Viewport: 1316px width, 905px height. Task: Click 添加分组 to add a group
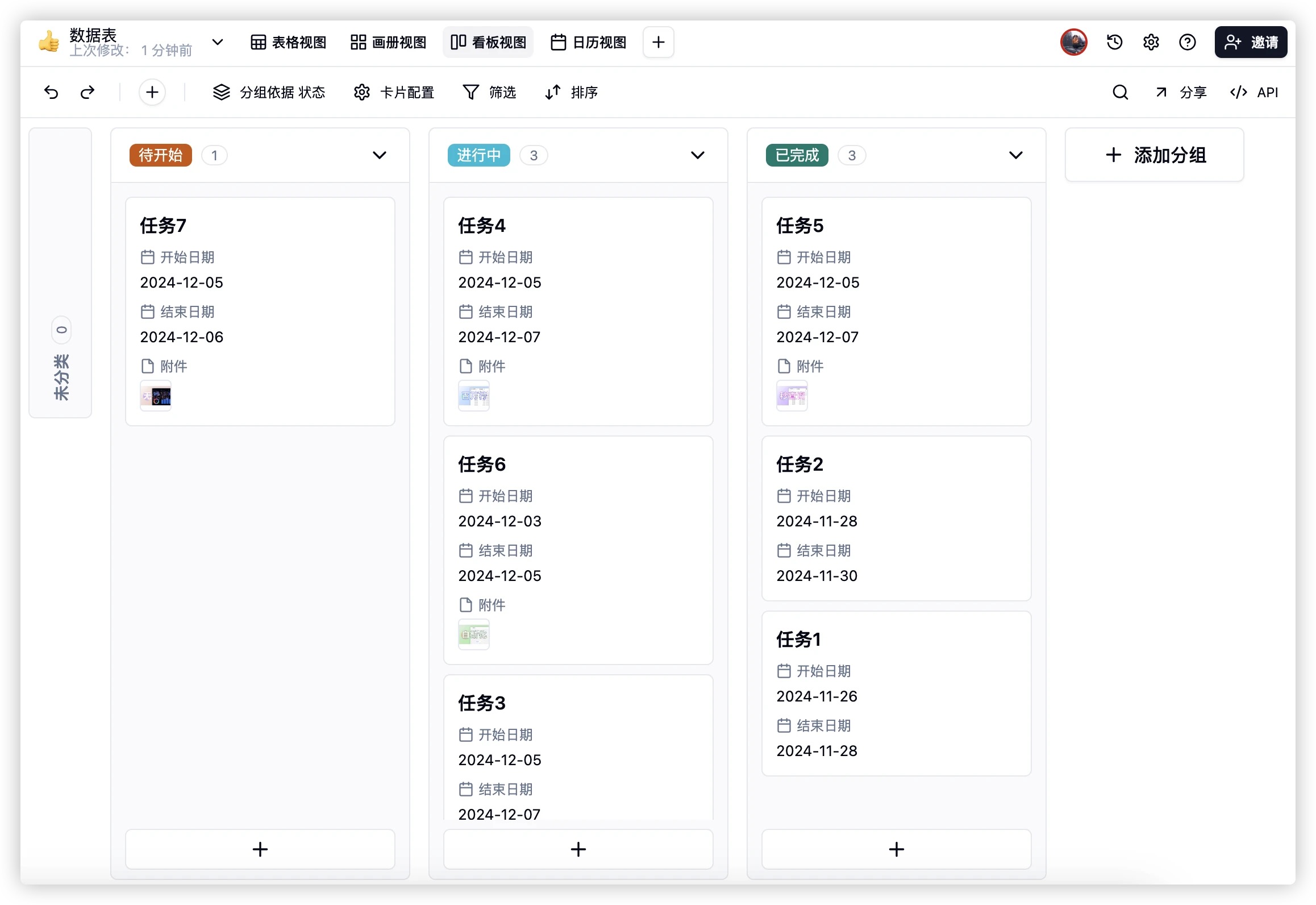[x=1155, y=155]
